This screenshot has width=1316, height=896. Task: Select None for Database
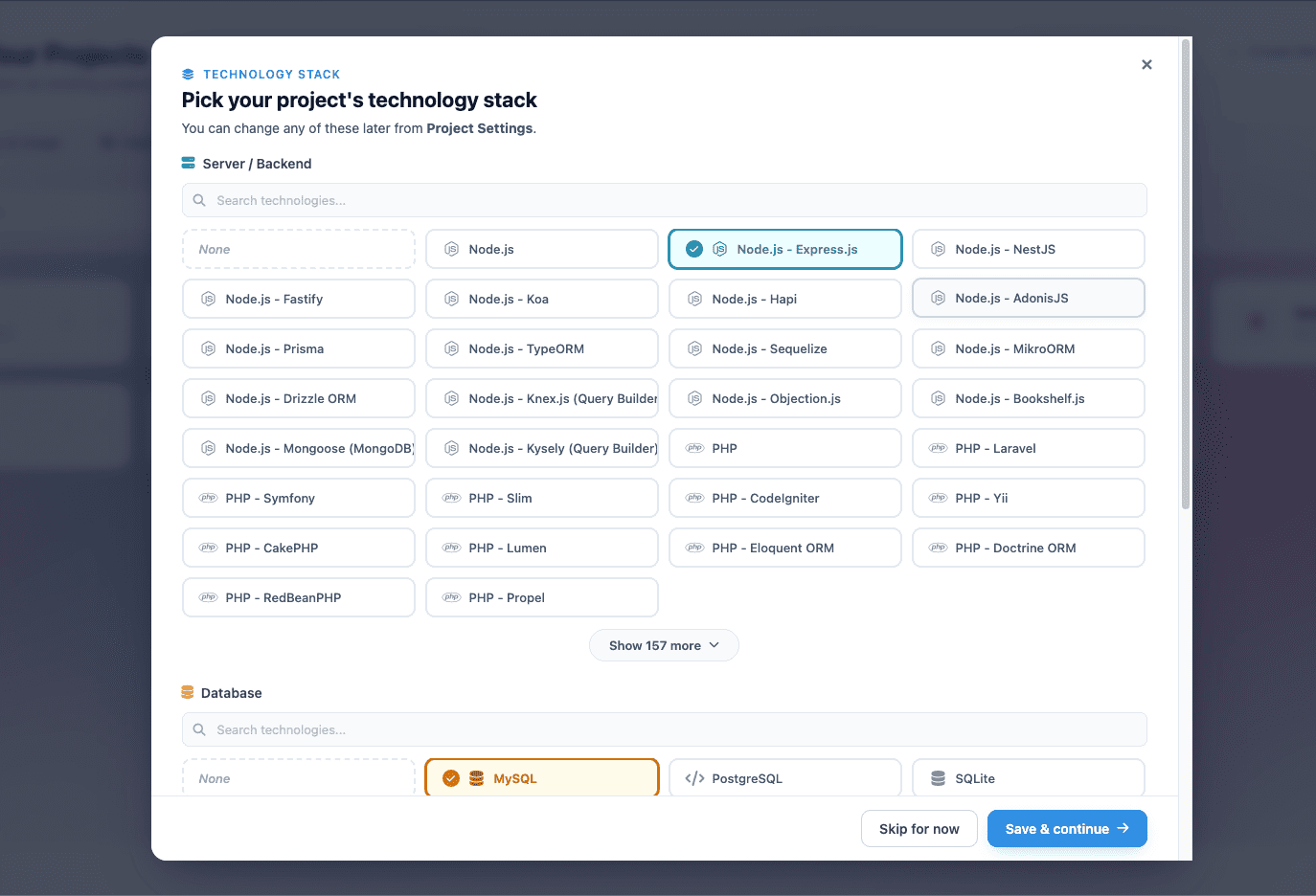pyautogui.click(x=299, y=777)
